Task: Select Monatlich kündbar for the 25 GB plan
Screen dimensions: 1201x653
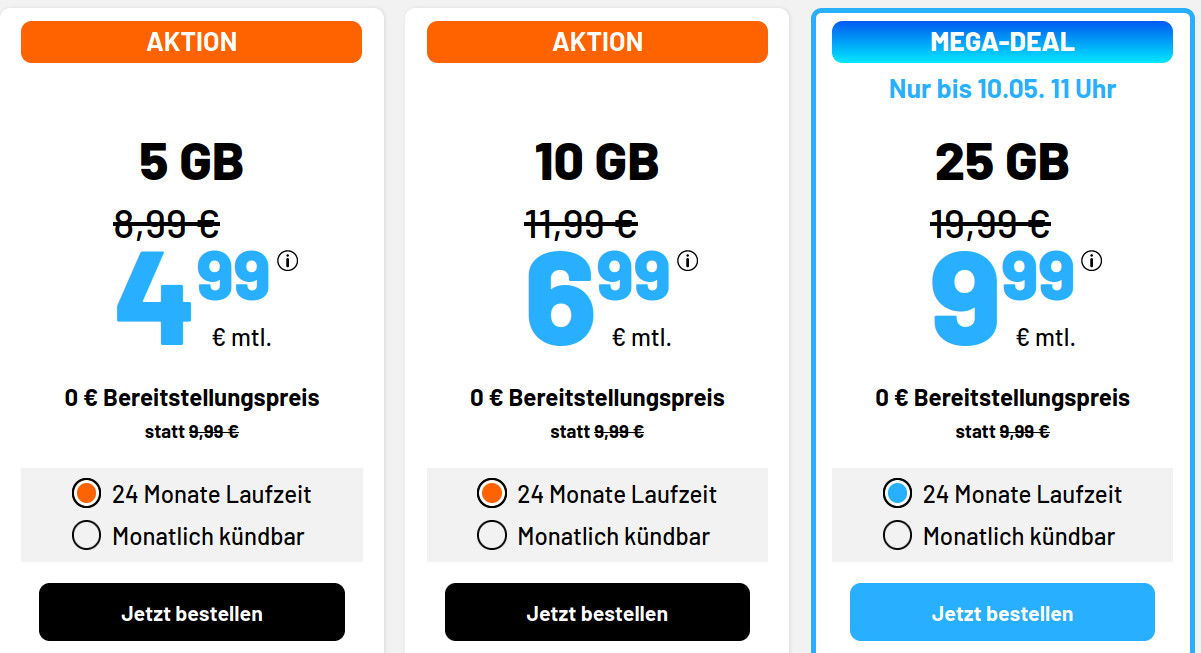Action: pos(896,535)
